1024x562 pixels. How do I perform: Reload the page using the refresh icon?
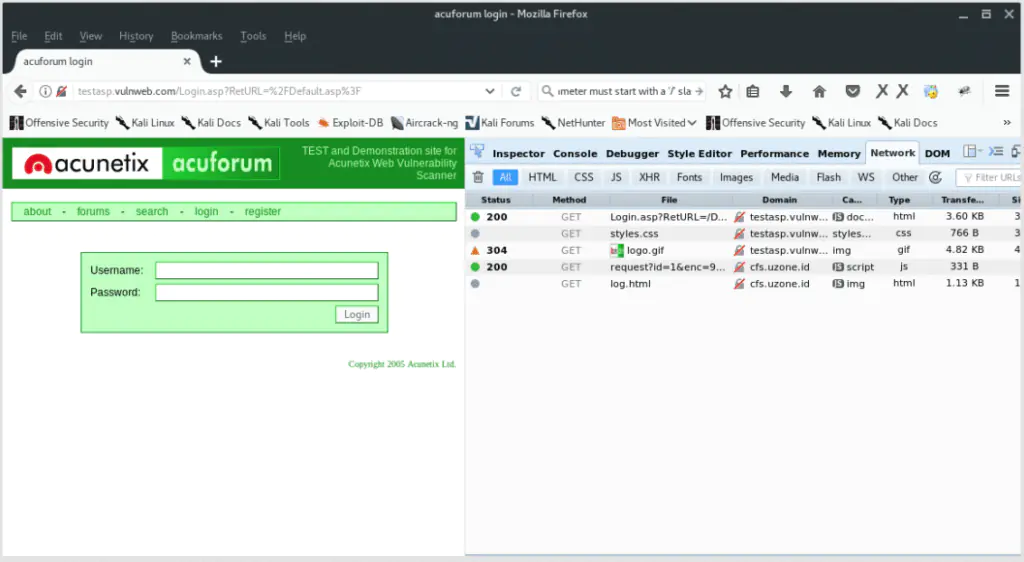tap(516, 91)
